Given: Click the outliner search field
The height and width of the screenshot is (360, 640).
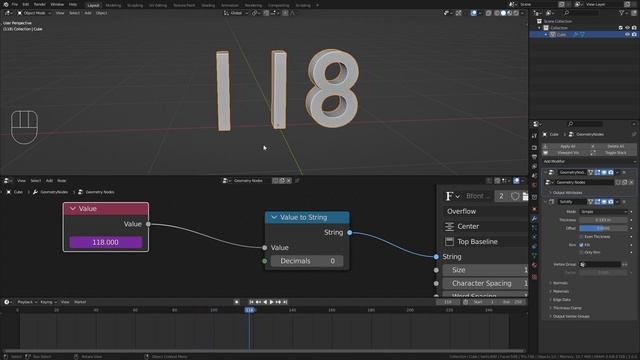Looking at the screenshot, I should [582, 13].
